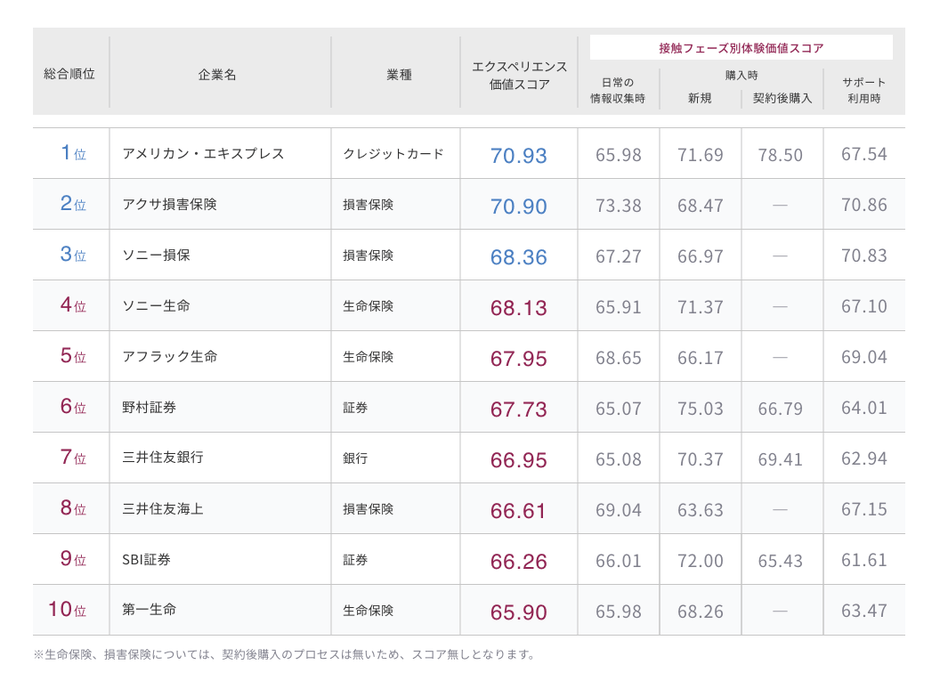Click the アクサ損害保険 company name

tap(169, 204)
